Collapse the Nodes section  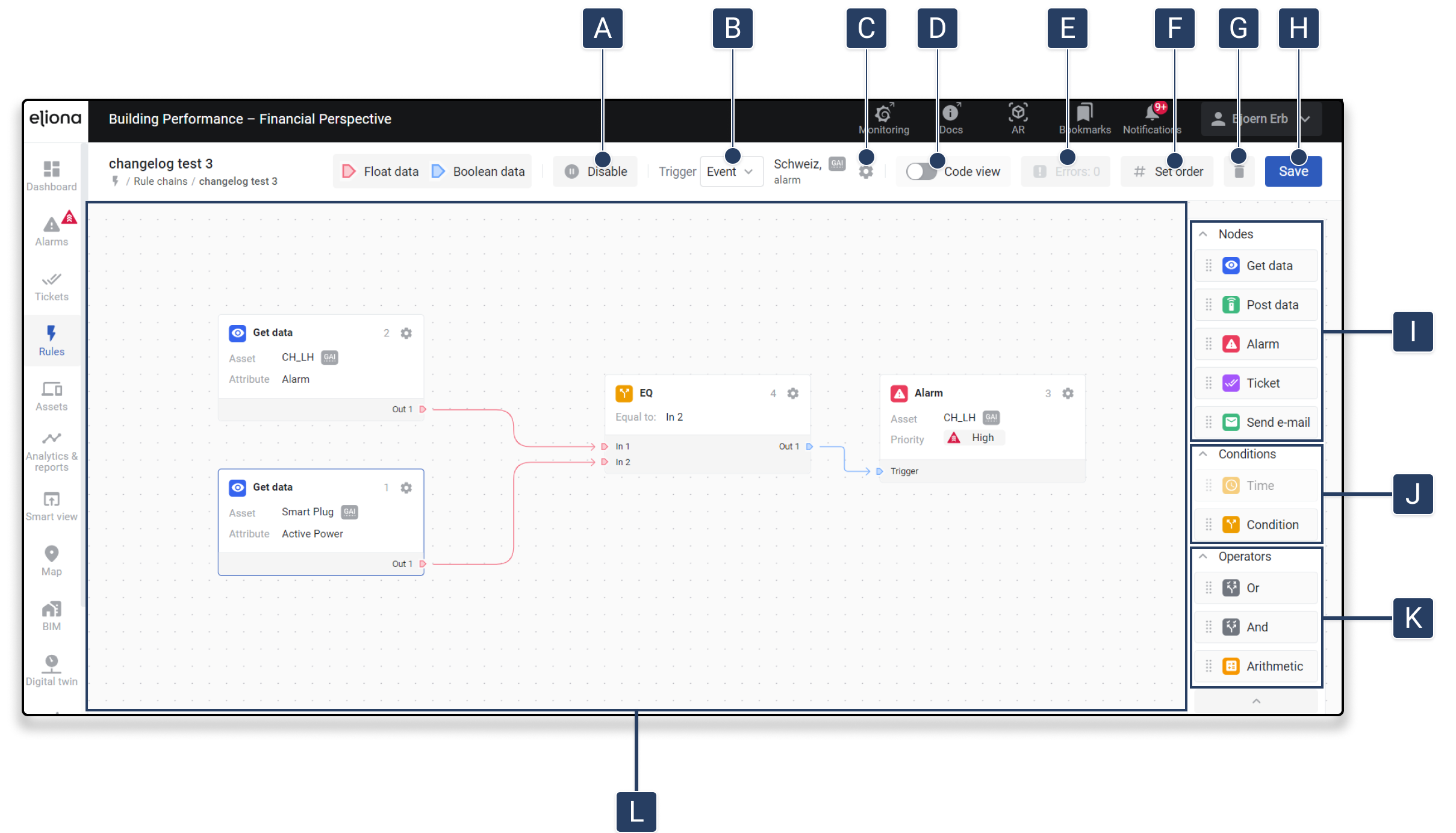(1203, 234)
